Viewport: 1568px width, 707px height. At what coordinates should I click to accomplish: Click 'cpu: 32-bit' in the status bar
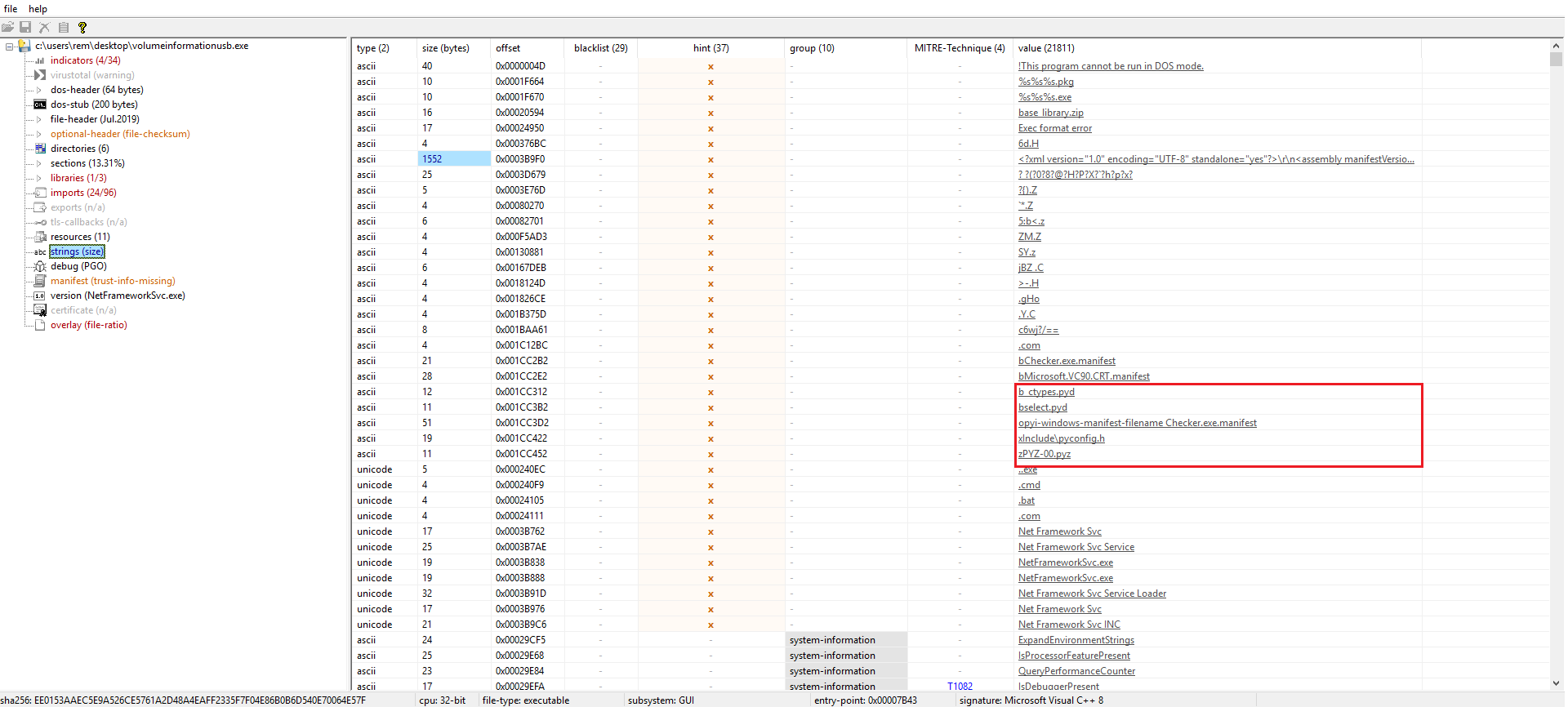pos(442,700)
